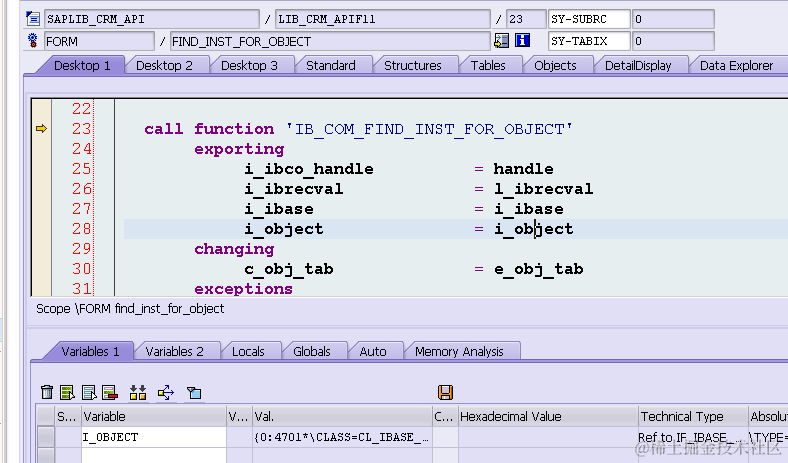
Task: Click the SAPLIB_CRM_API program field
Action: (x=152, y=19)
